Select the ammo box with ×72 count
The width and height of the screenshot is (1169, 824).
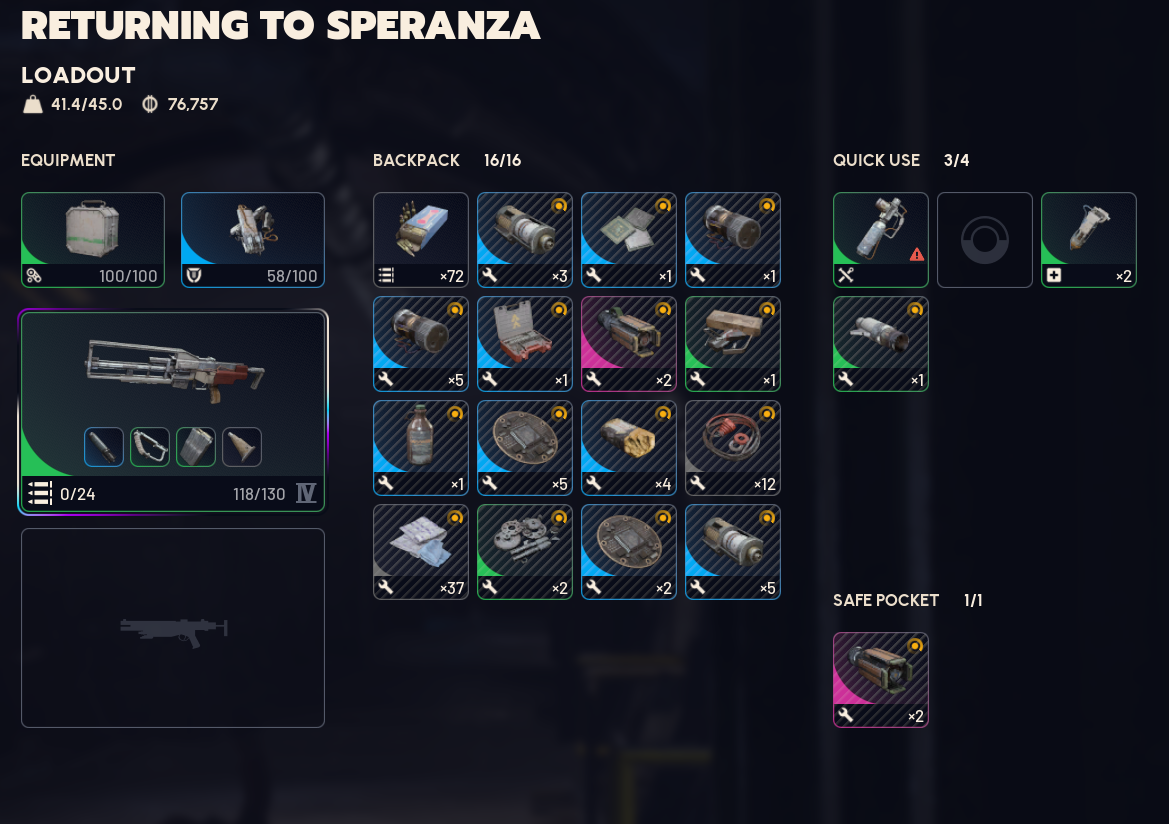[420, 239]
